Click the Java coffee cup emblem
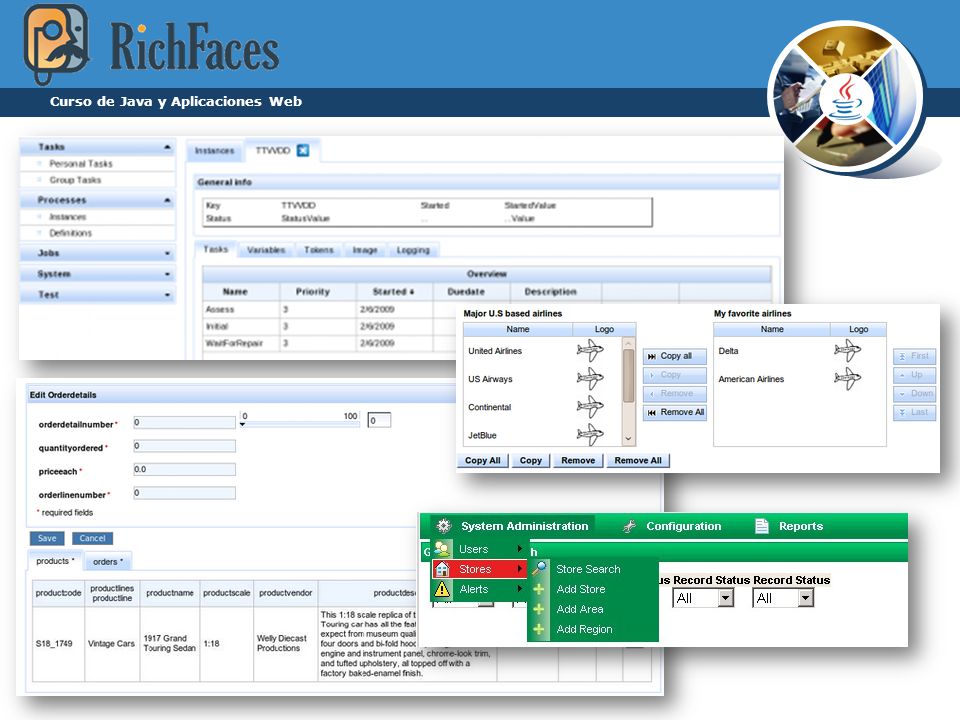This screenshot has width=960, height=720. coord(845,99)
